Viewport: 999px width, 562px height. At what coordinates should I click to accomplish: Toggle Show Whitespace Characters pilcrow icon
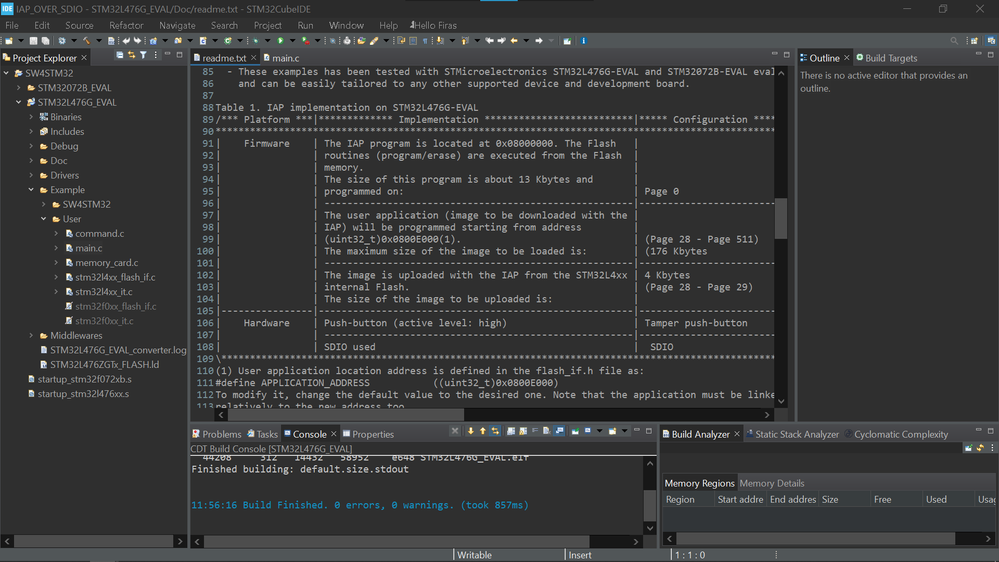pos(425,41)
